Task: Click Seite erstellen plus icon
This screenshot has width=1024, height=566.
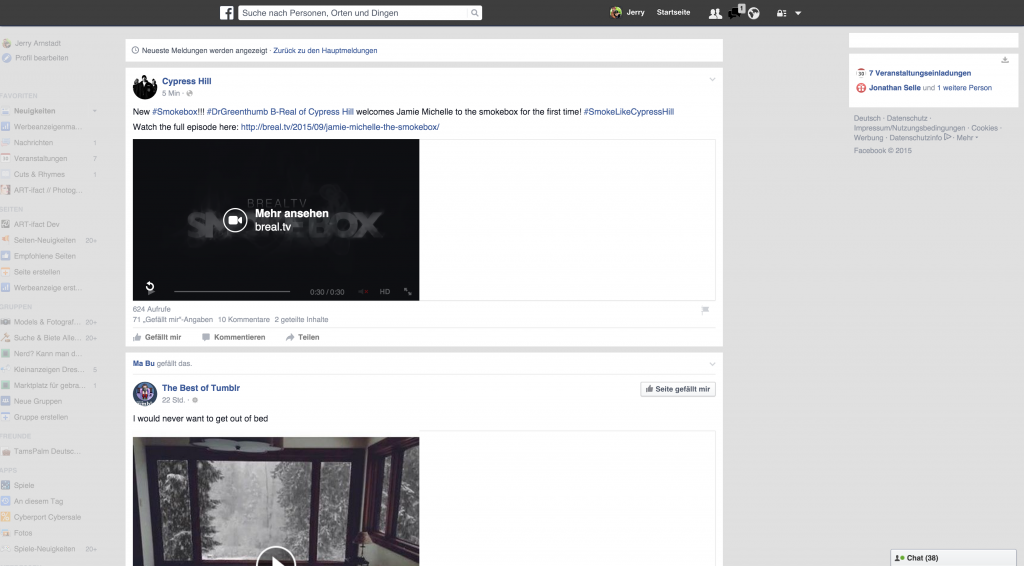Action: pos(5,272)
